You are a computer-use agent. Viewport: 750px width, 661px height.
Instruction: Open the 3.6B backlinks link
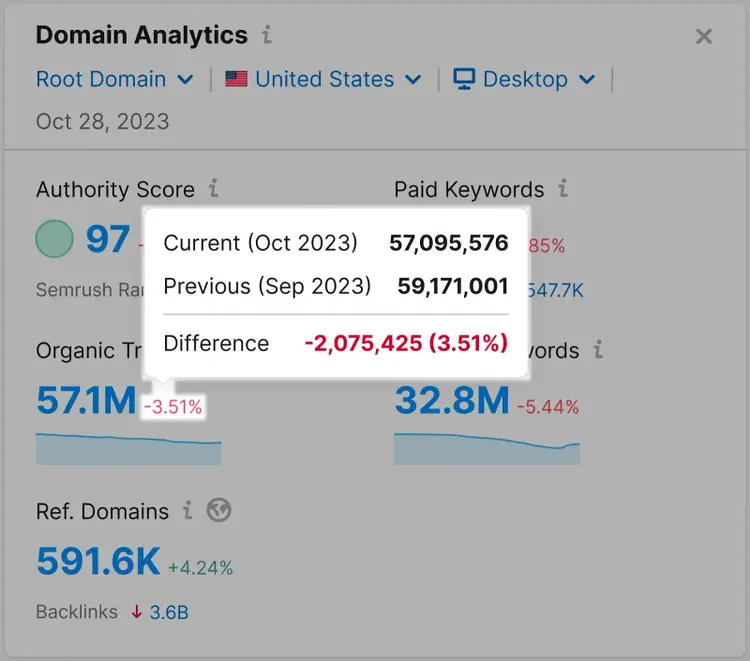coord(169,612)
